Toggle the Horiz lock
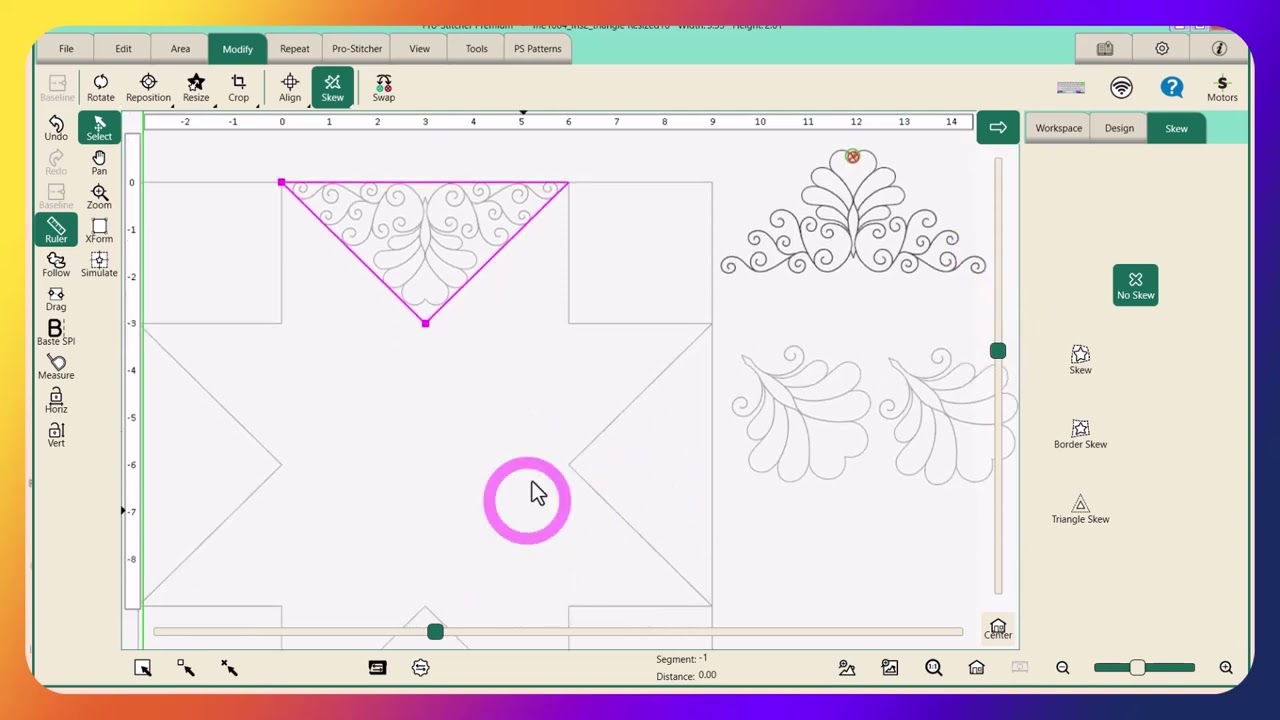1280x720 pixels. [56, 401]
